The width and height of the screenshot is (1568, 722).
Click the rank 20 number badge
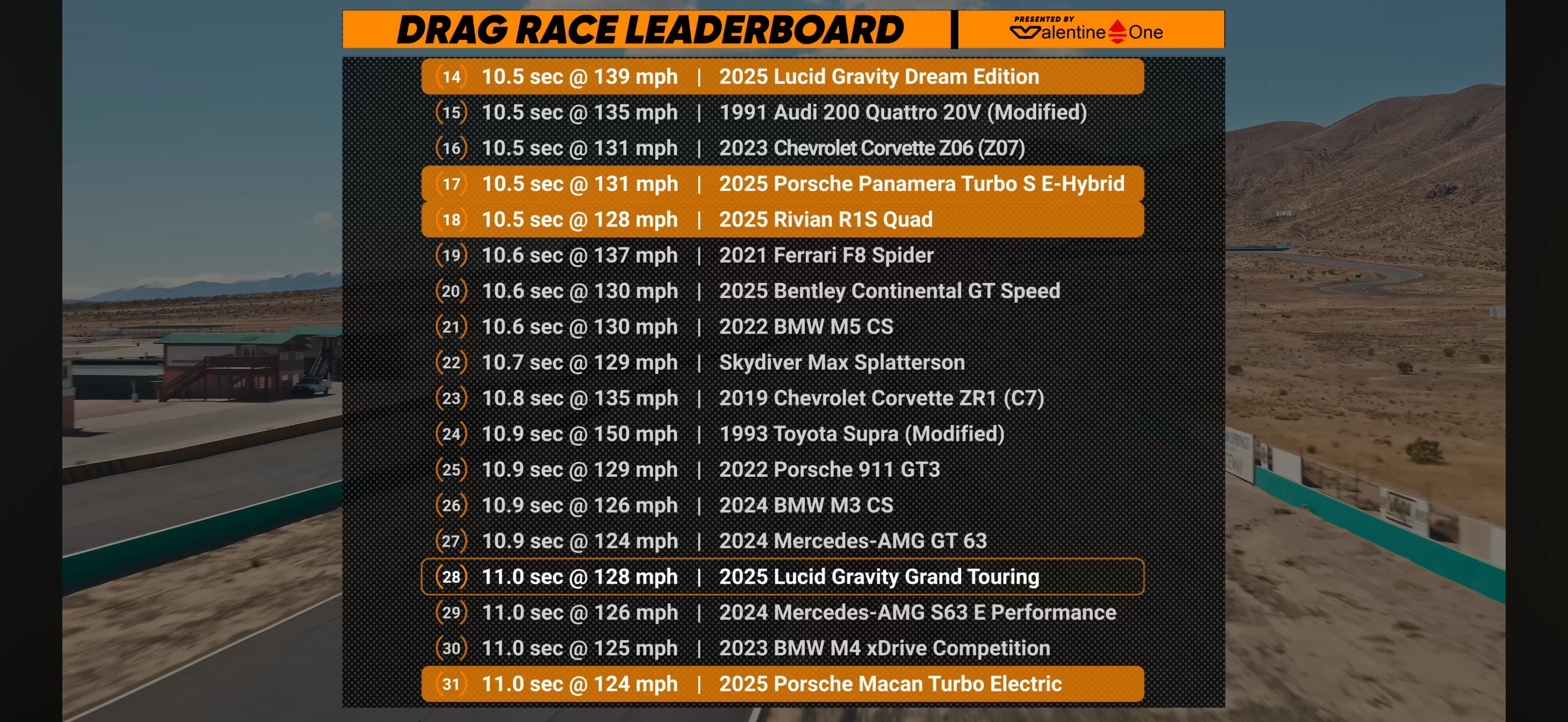(452, 291)
